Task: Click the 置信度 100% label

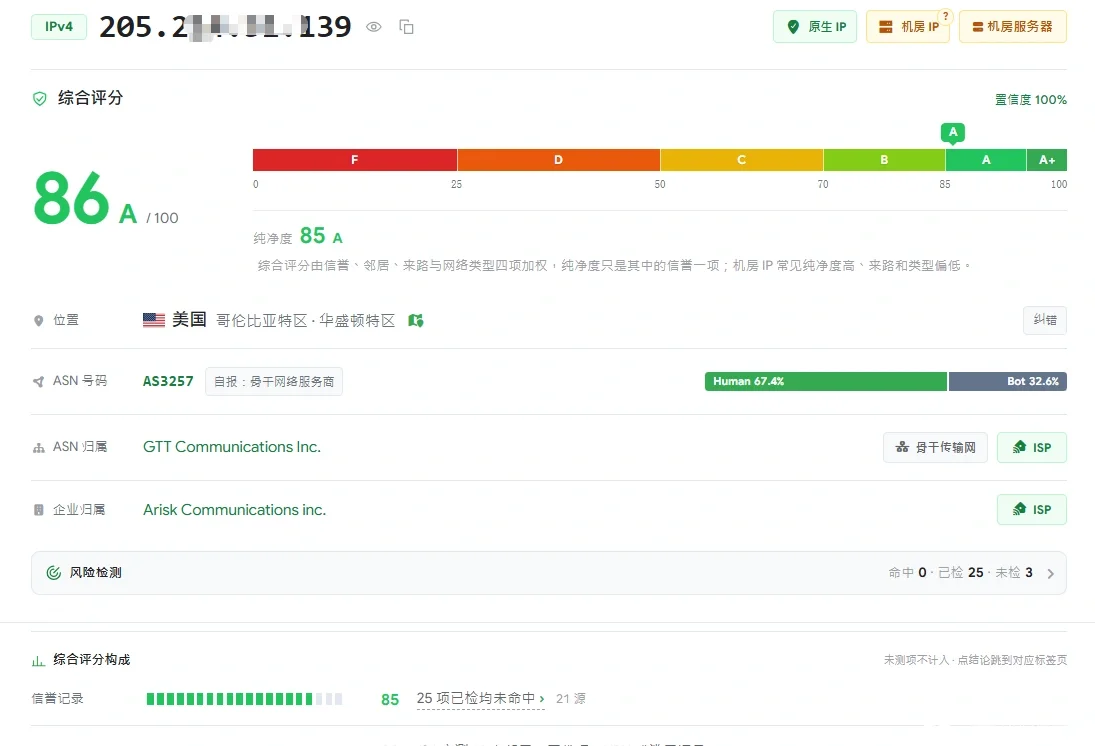Action: coord(1031,100)
